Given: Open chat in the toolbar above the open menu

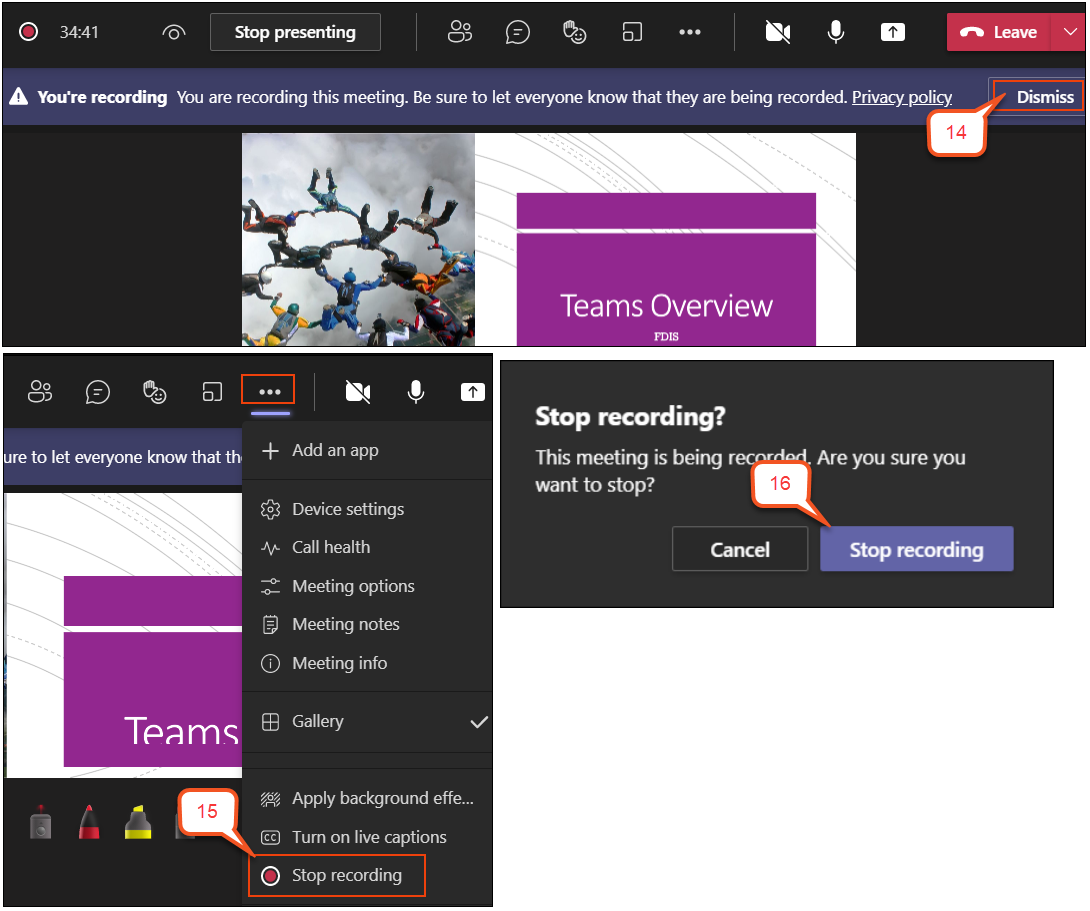Looking at the screenshot, I should coord(97,392).
